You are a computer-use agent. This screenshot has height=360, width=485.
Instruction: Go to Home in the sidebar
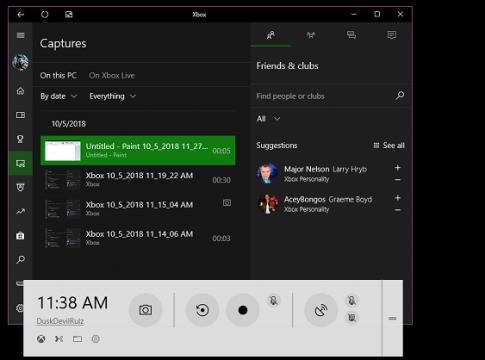click(21, 91)
